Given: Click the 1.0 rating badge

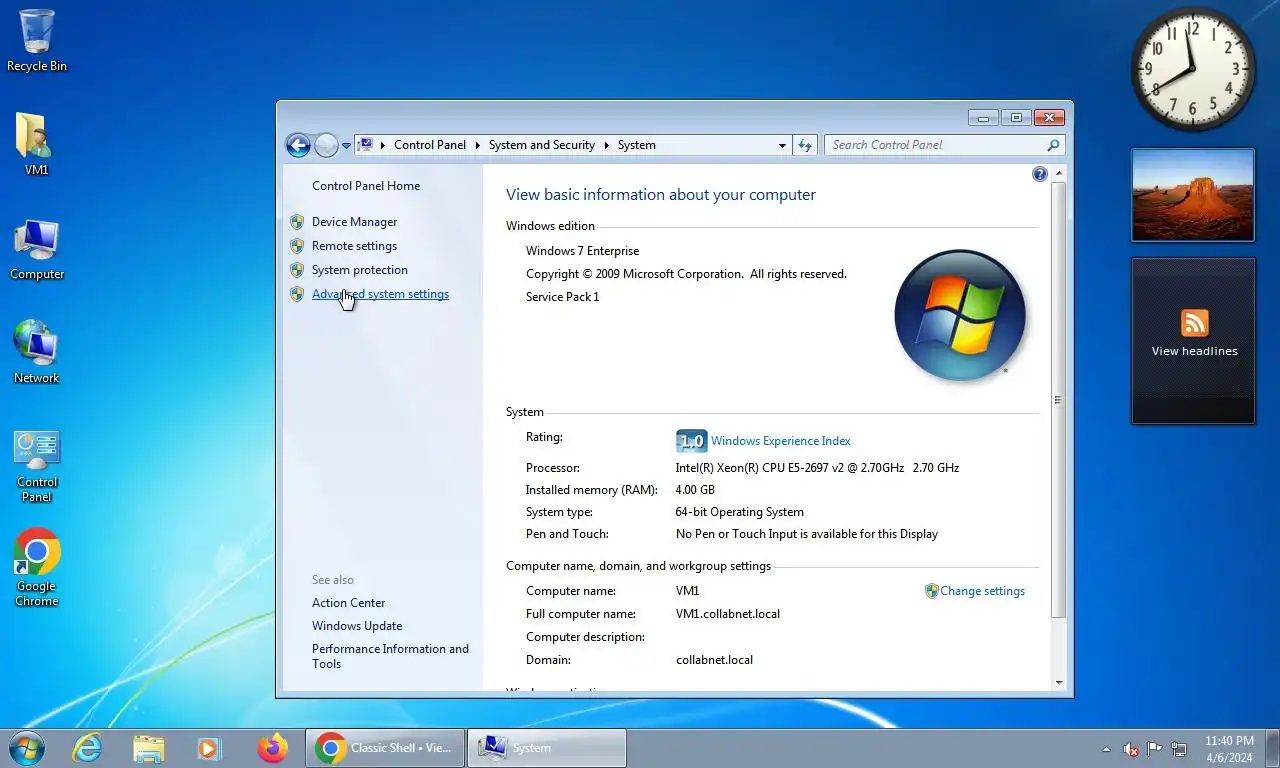Looking at the screenshot, I should [691, 441].
